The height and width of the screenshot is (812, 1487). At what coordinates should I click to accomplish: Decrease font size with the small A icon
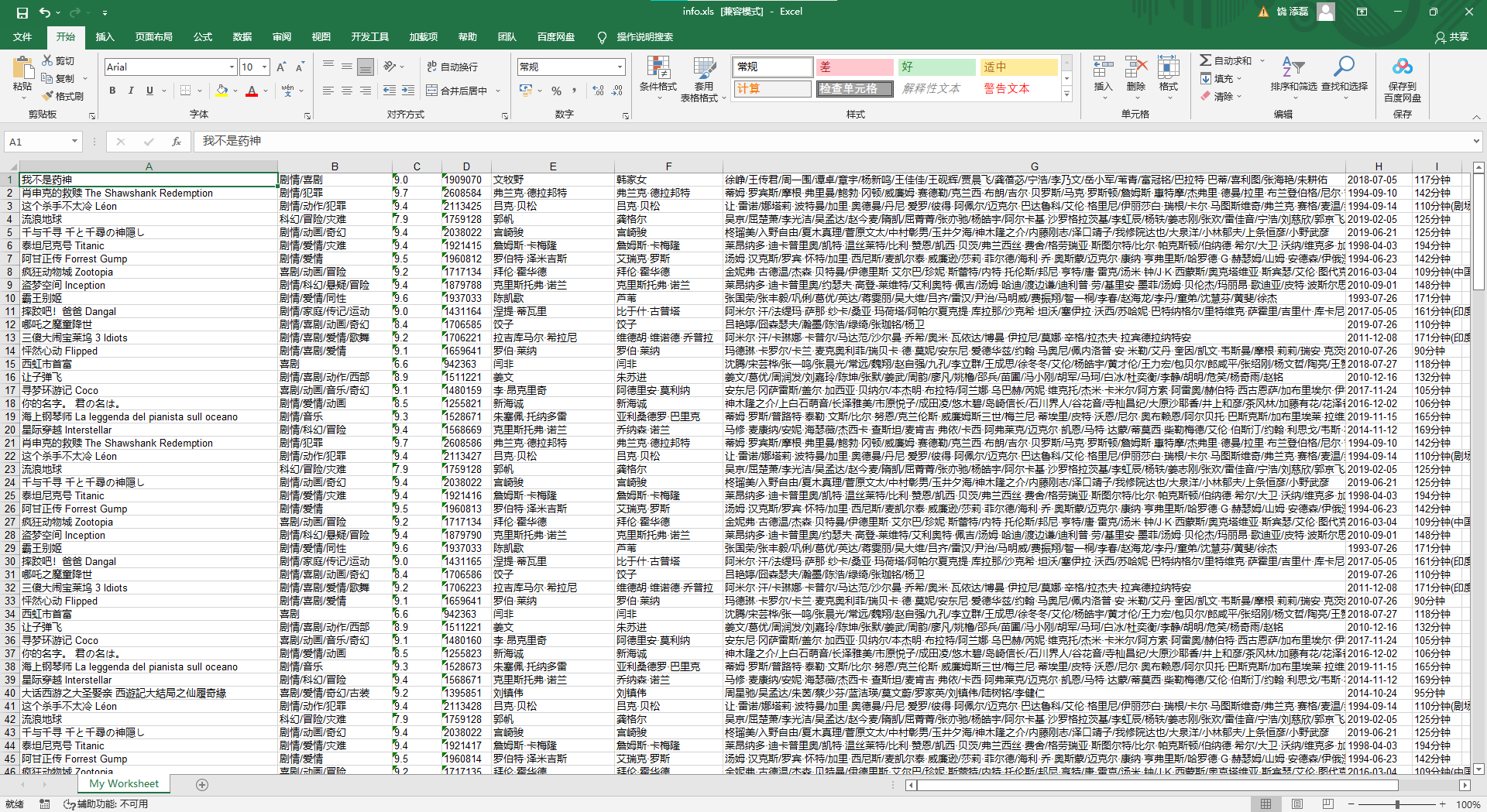(x=300, y=67)
